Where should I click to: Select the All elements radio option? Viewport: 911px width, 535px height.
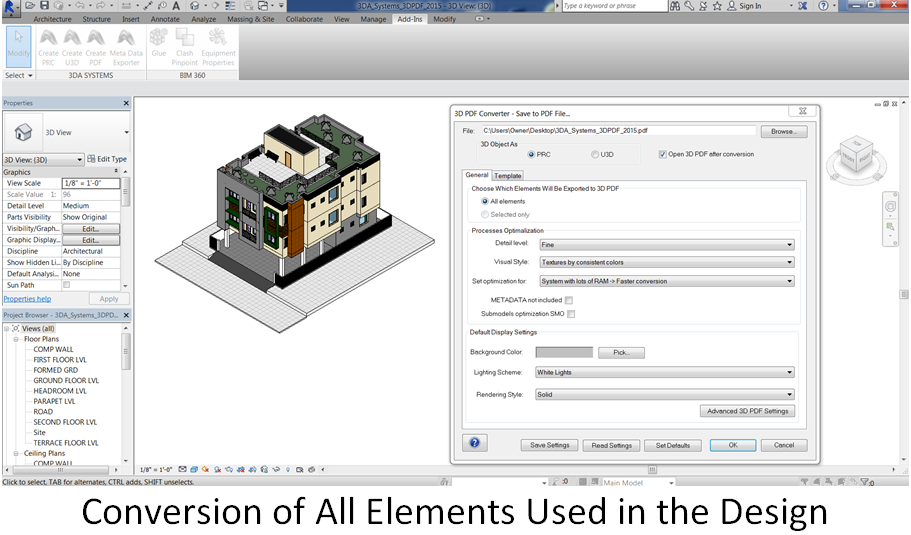tap(485, 202)
